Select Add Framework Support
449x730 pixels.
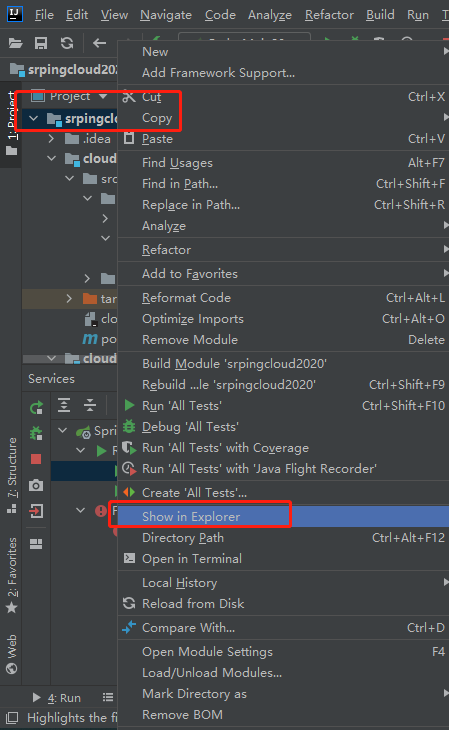(x=283, y=73)
